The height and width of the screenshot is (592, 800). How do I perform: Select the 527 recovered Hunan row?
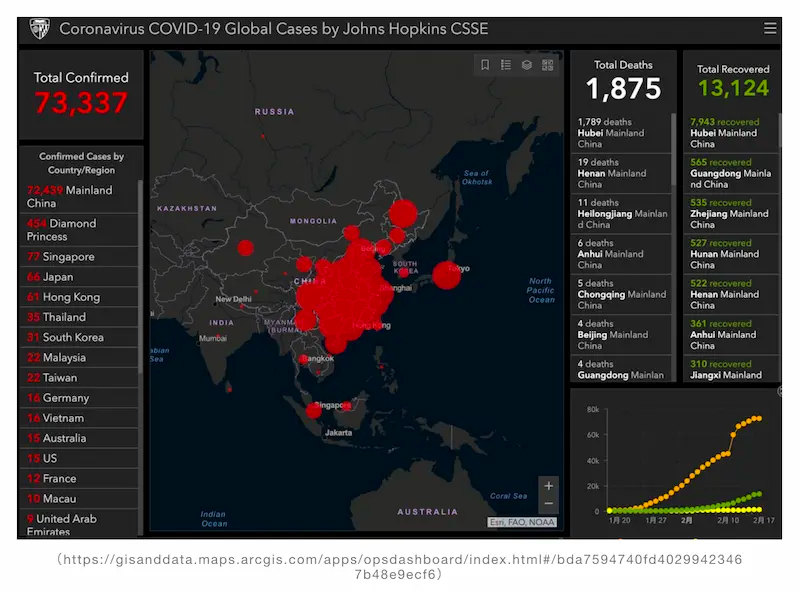point(731,254)
